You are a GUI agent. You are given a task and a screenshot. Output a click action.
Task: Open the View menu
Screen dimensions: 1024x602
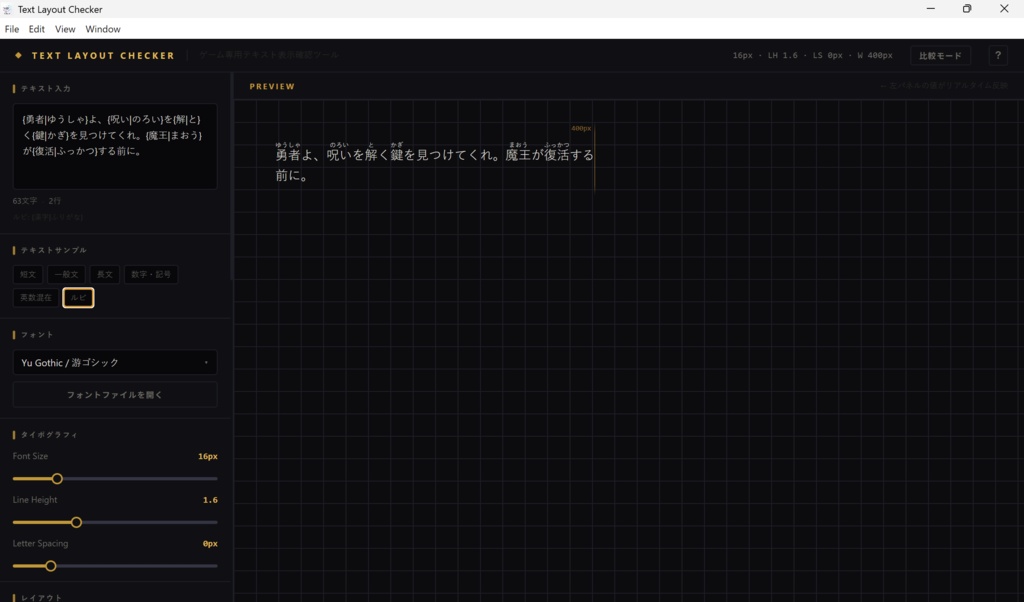pos(65,29)
